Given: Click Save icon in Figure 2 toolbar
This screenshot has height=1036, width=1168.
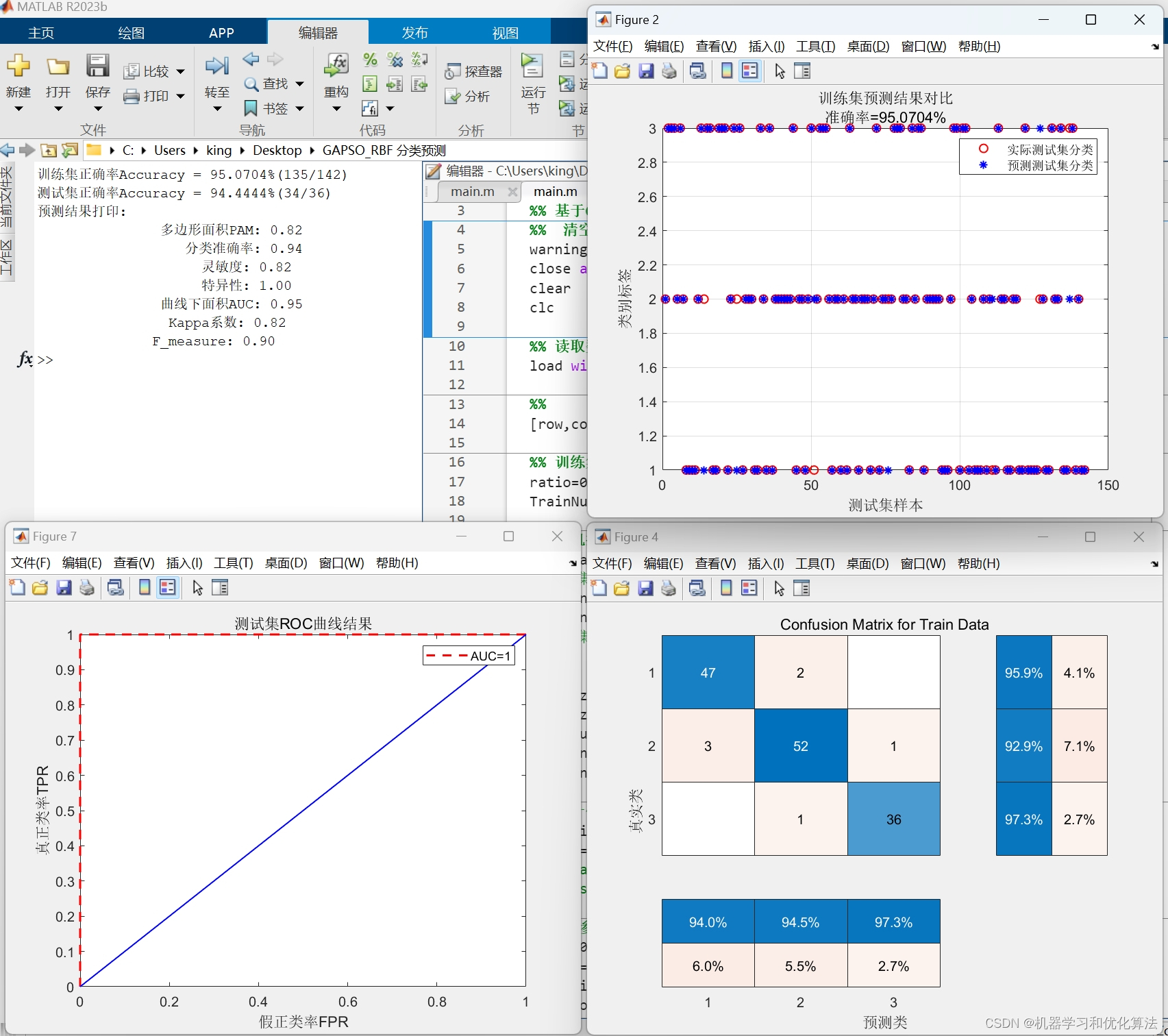Looking at the screenshot, I should pos(646,71).
